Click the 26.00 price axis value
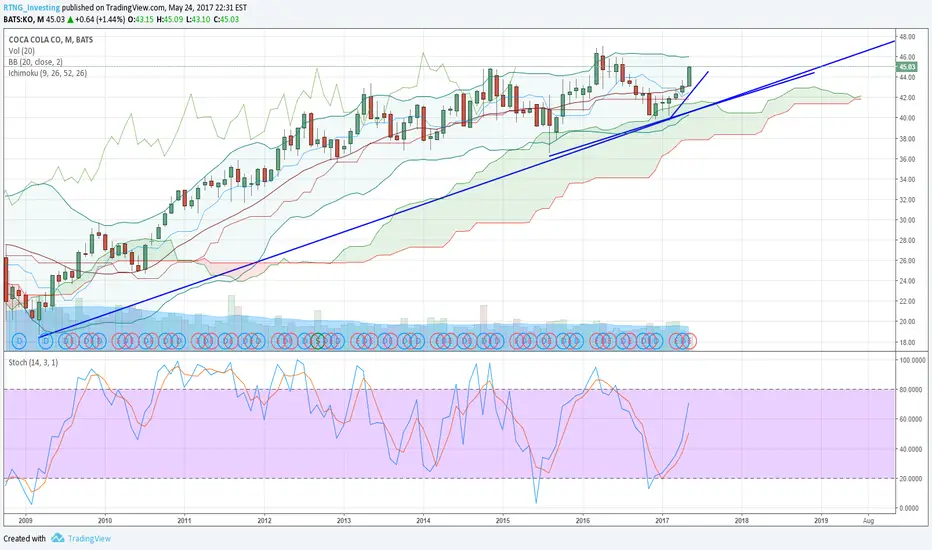This screenshot has height=550, width=932. (907, 260)
